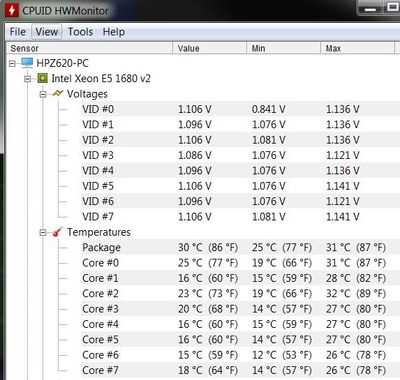Click VID #3 current value 1.086 V

pos(195,155)
